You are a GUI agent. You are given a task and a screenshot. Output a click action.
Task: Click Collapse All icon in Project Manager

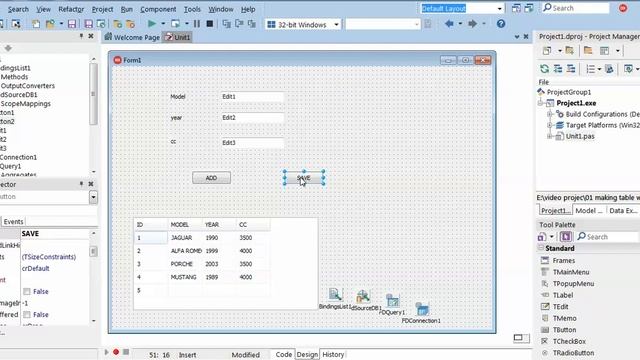571,69
